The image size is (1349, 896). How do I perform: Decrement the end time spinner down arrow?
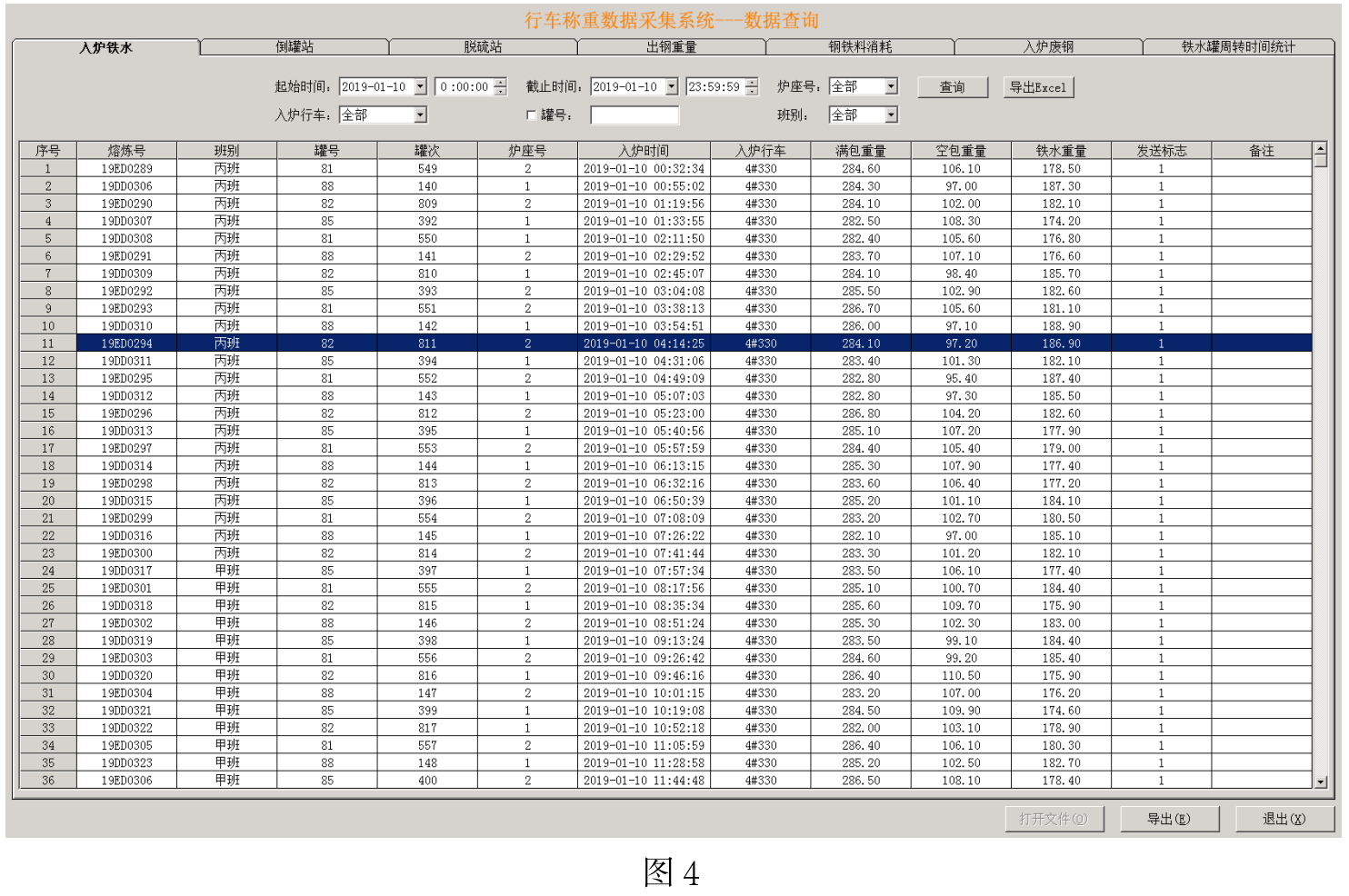[752, 92]
